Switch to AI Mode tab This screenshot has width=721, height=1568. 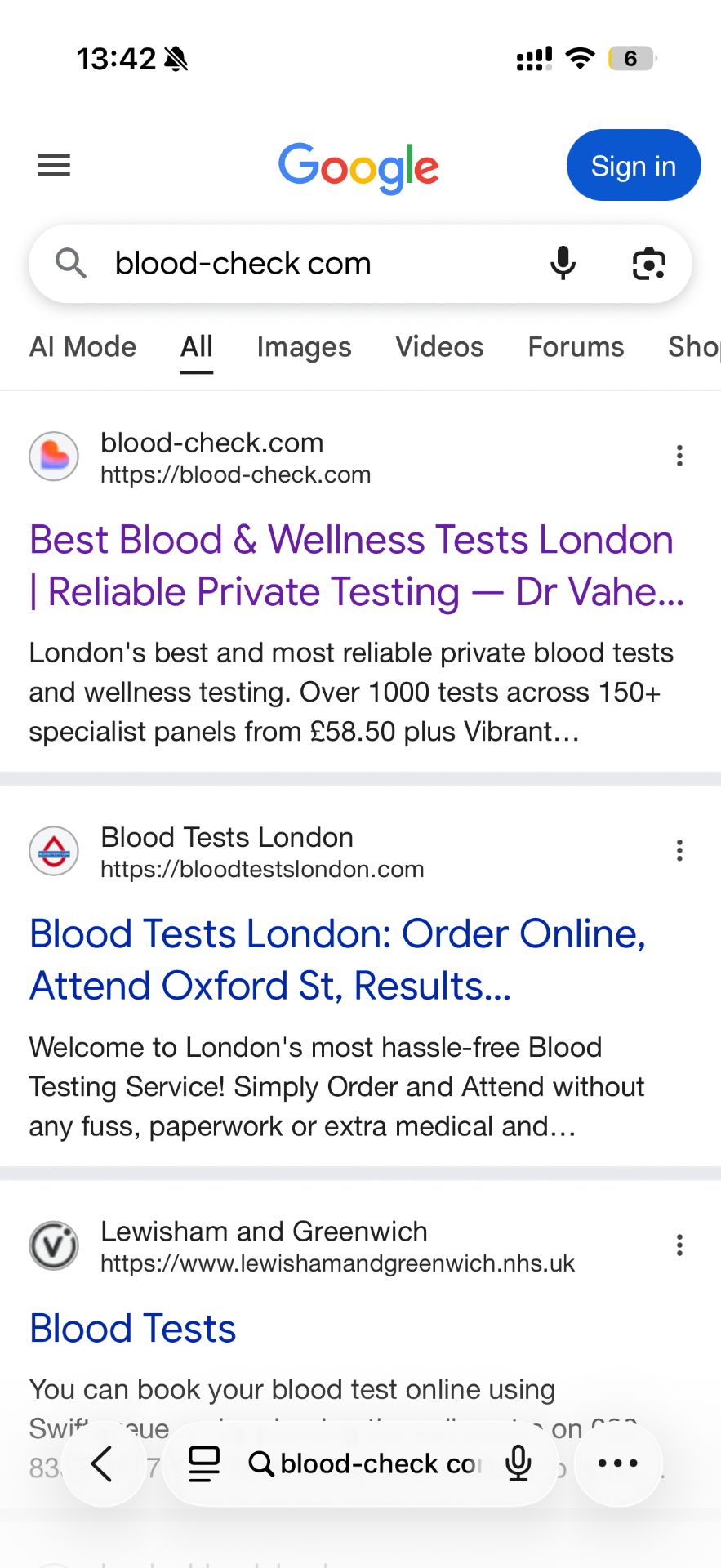coord(82,347)
